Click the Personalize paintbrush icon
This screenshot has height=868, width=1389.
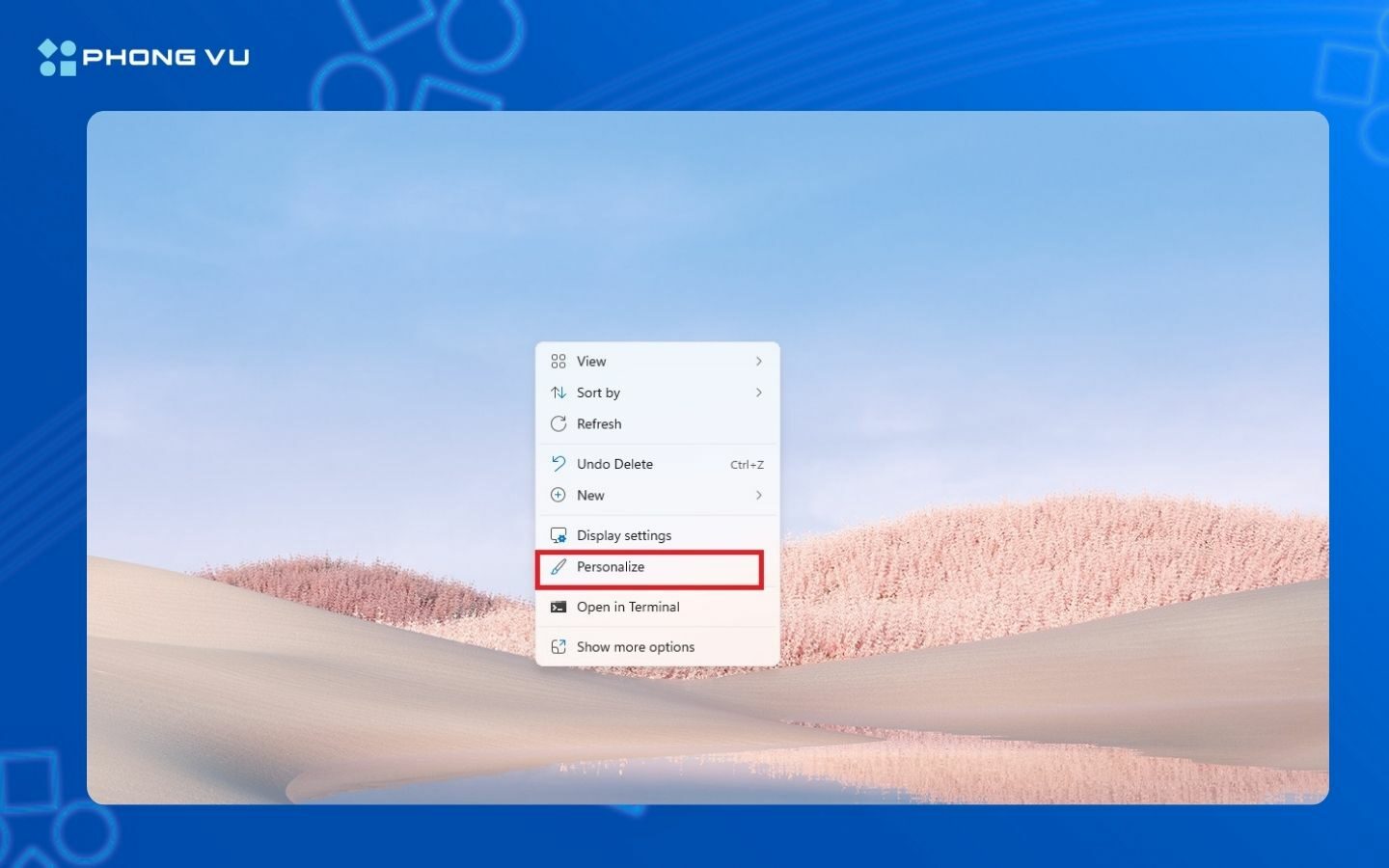[x=558, y=567]
